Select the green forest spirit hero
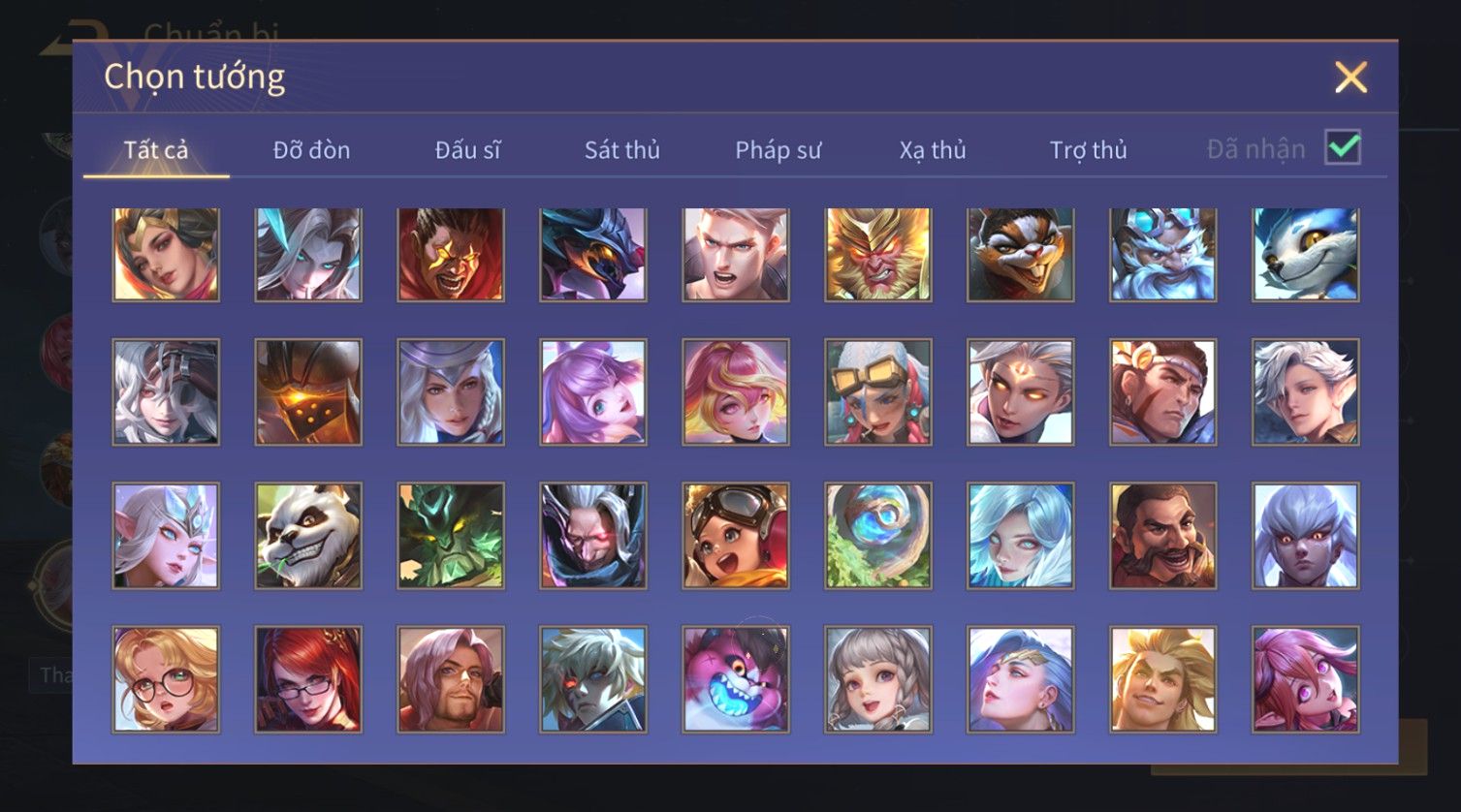Screen dimensions: 1461x812 [451, 535]
